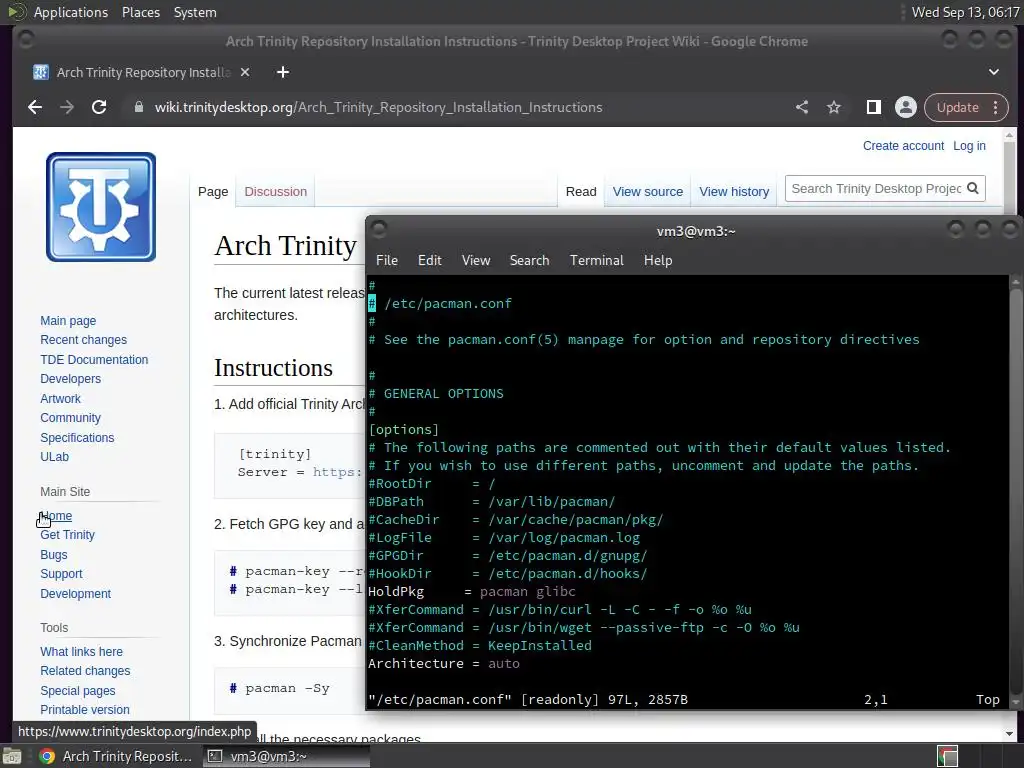Image resolution: width=1024 pixels, height=768 pixels.
Task: Open the terminal Edit menu
Action: 430,260
